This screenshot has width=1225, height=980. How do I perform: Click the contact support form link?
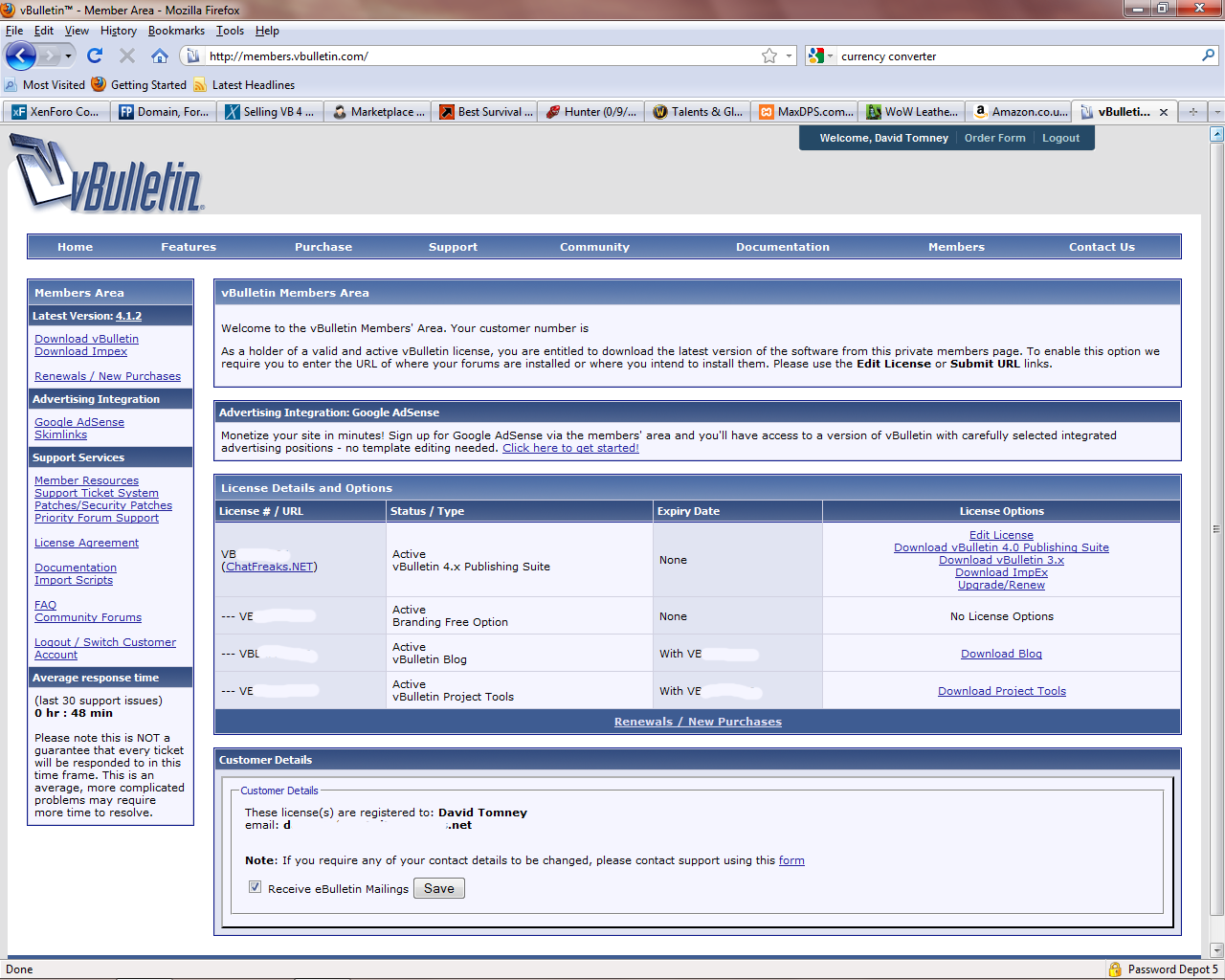(x=791, y=860)
